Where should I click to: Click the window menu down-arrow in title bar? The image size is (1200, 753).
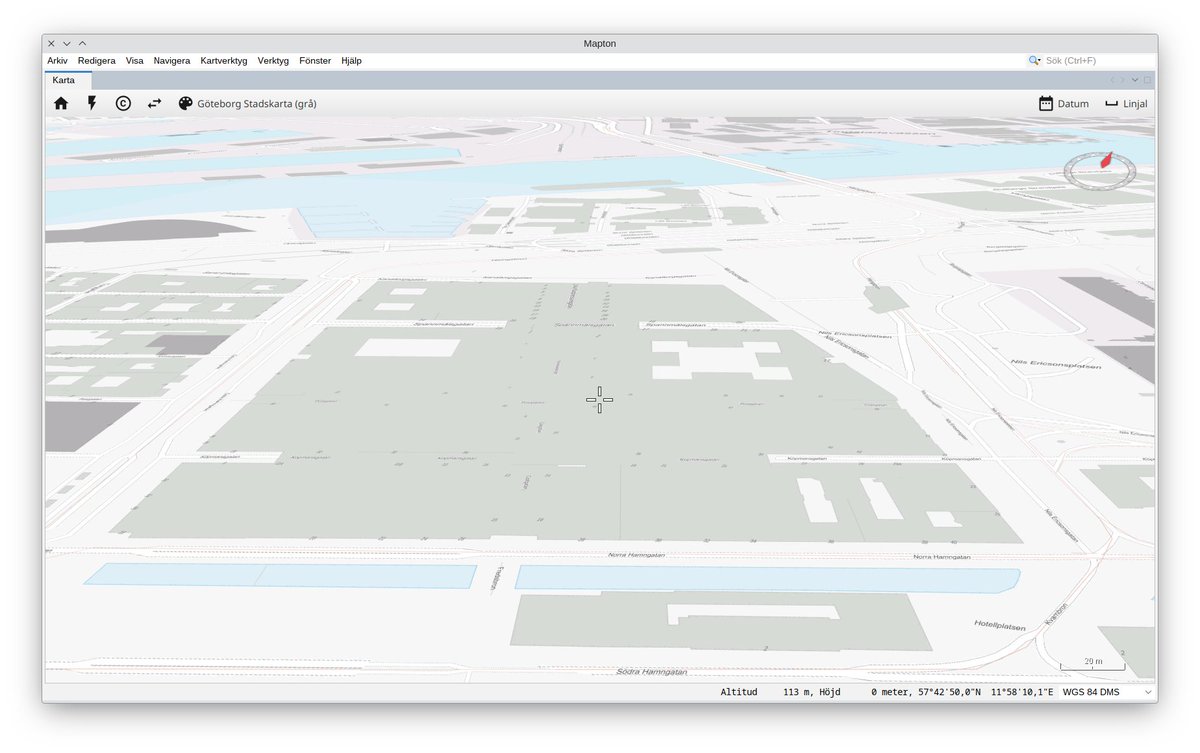[66, 43]
